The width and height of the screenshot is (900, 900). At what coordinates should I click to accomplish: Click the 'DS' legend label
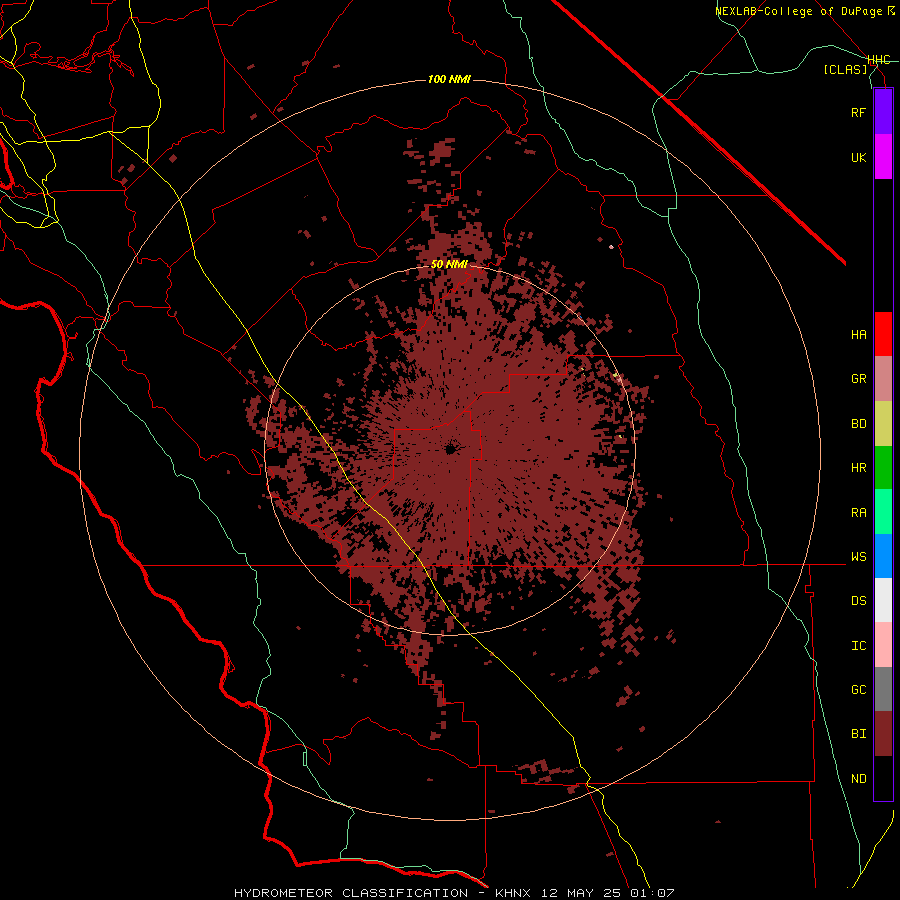(858, 601)
